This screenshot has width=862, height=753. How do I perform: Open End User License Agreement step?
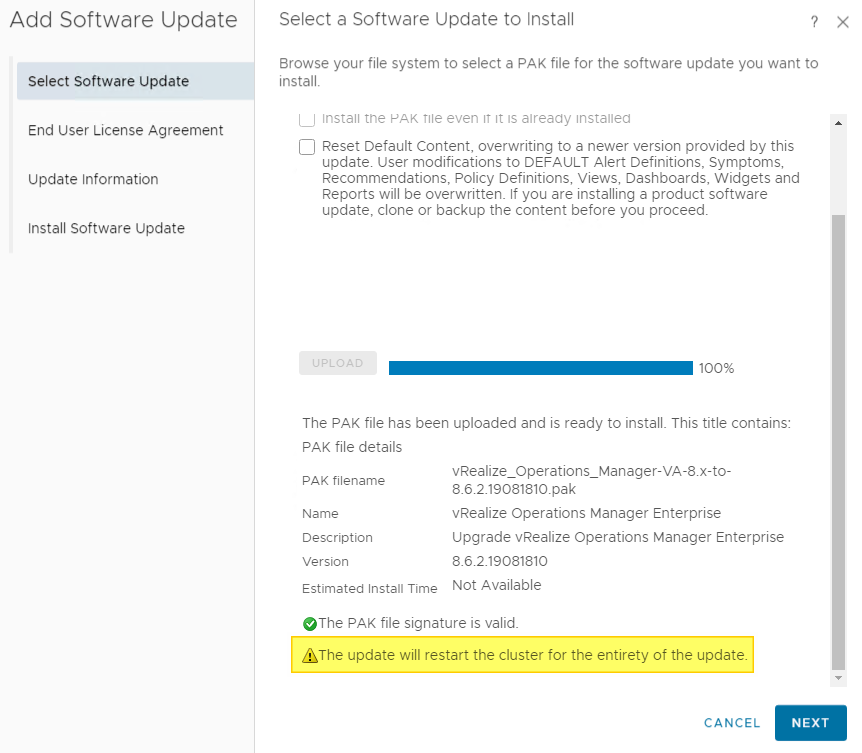125,130
